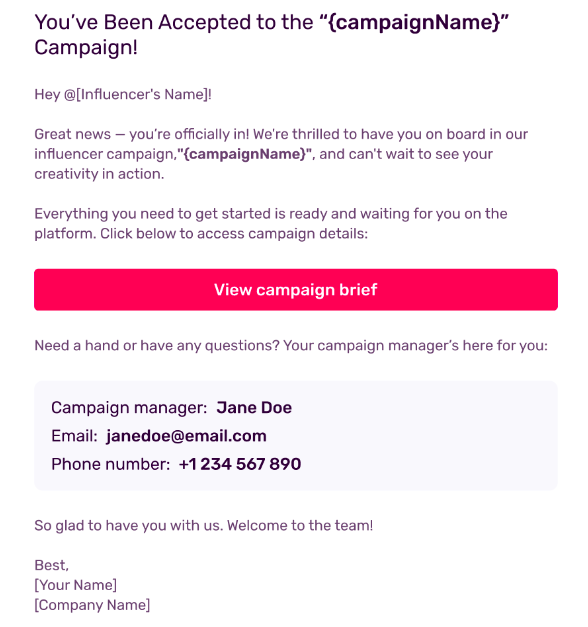
Task: Click the word Campaign! in the heading
Action: click(x=86, y=48)
